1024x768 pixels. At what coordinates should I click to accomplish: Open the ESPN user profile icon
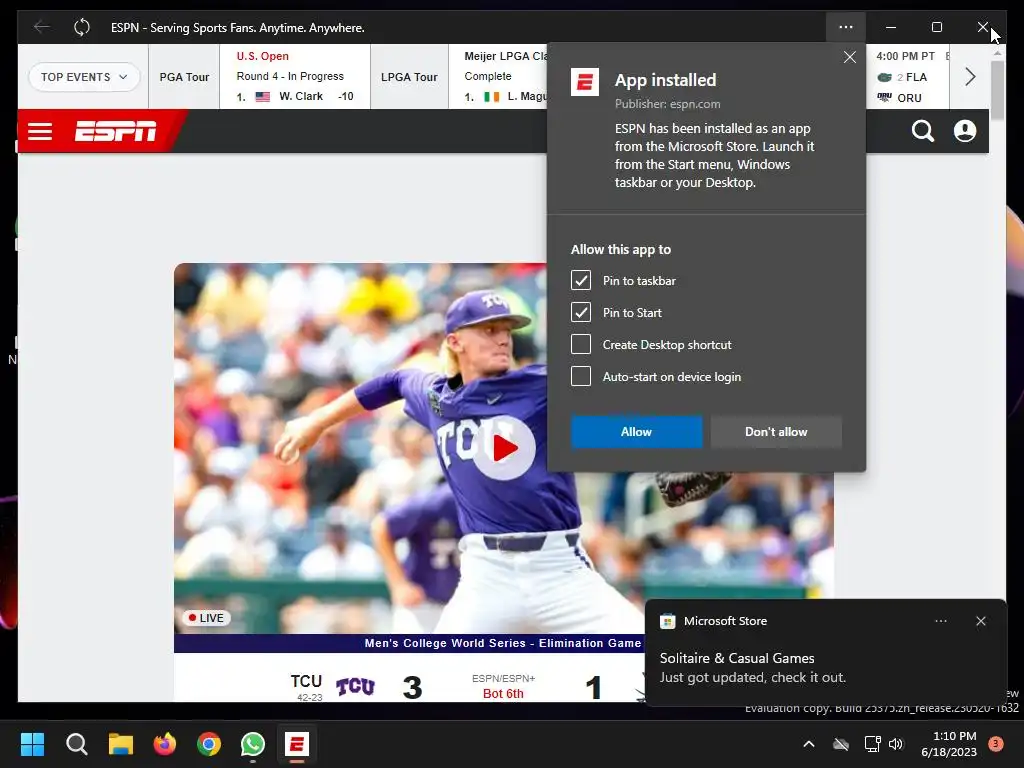click(x=965, y=131)
